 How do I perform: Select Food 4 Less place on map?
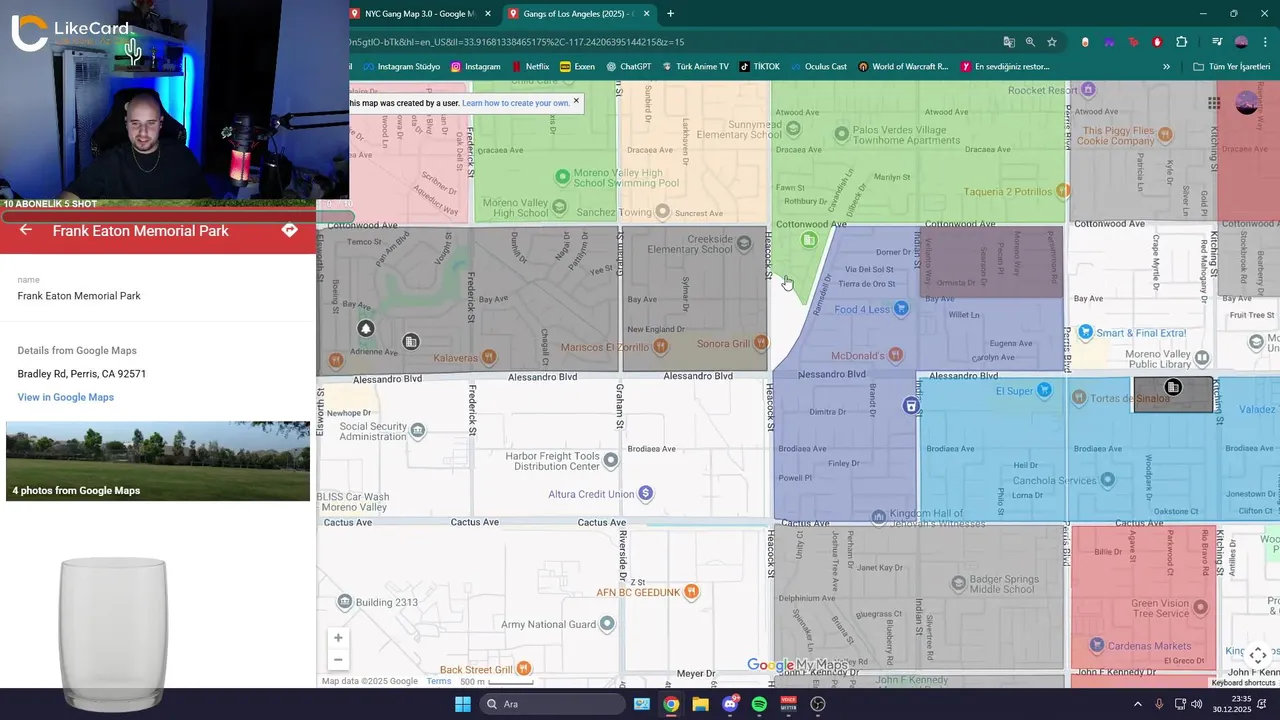pos(871,309)
